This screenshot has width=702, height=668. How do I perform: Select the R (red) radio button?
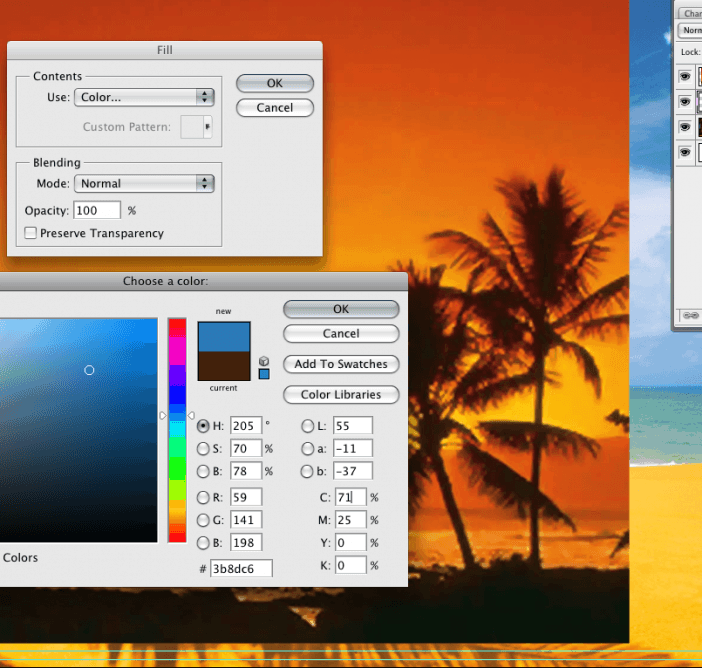pyautogui.click(x=204, y=497)
